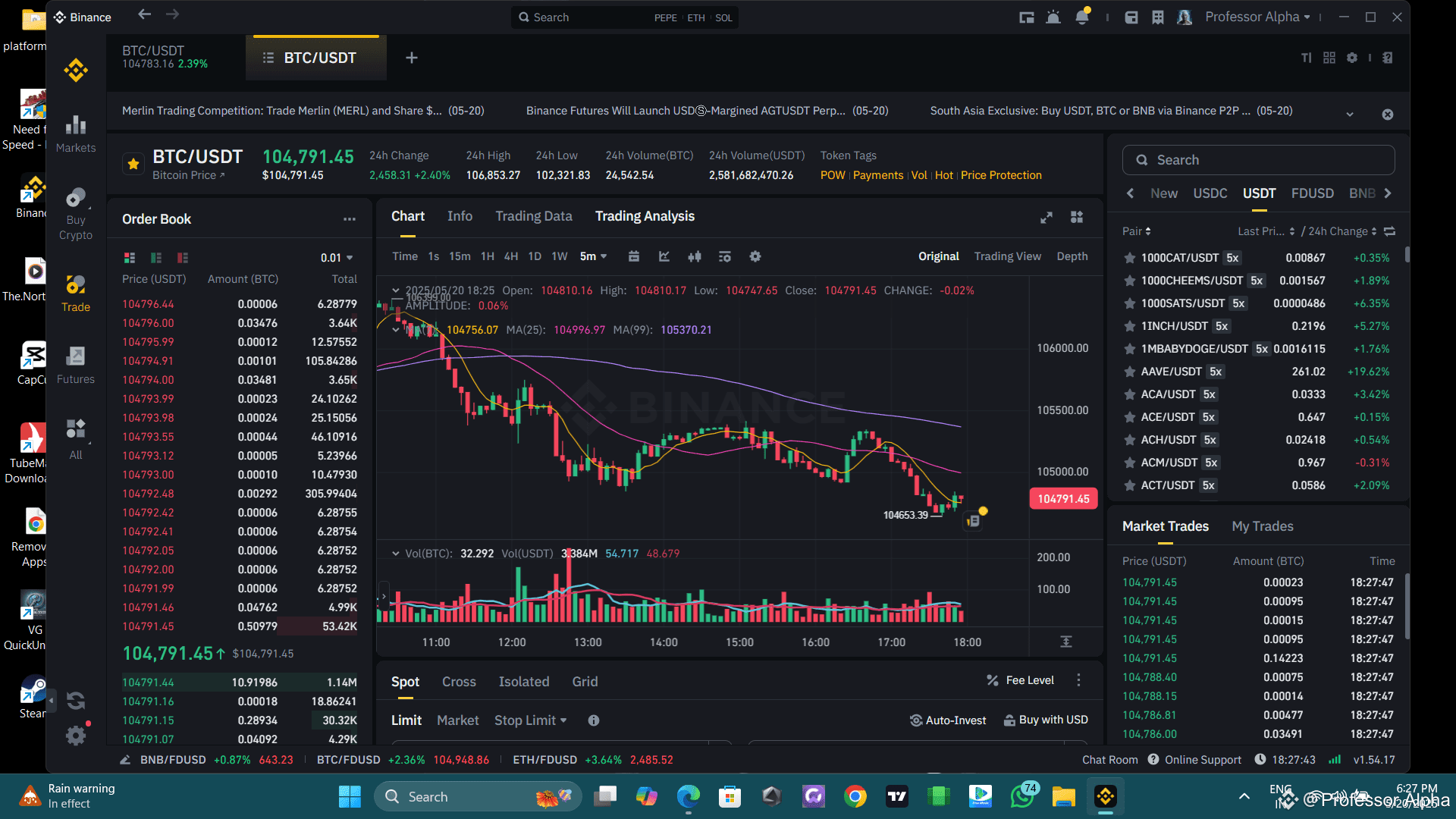1456x819 pixels.
Task: Click Buy with USD
Action: pyautogui.click(x=1046, y=720)
